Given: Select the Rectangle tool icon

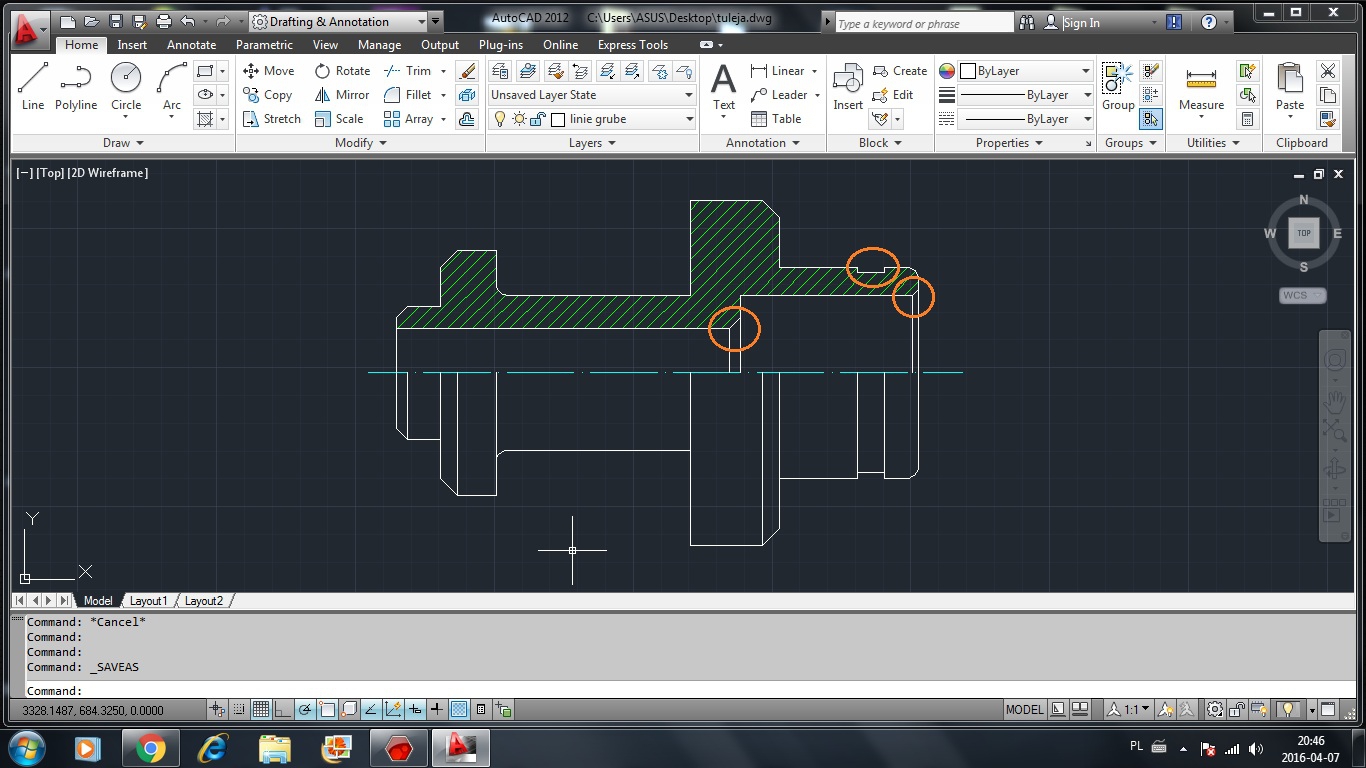Looking at the screenshot, I should (205, 71).
